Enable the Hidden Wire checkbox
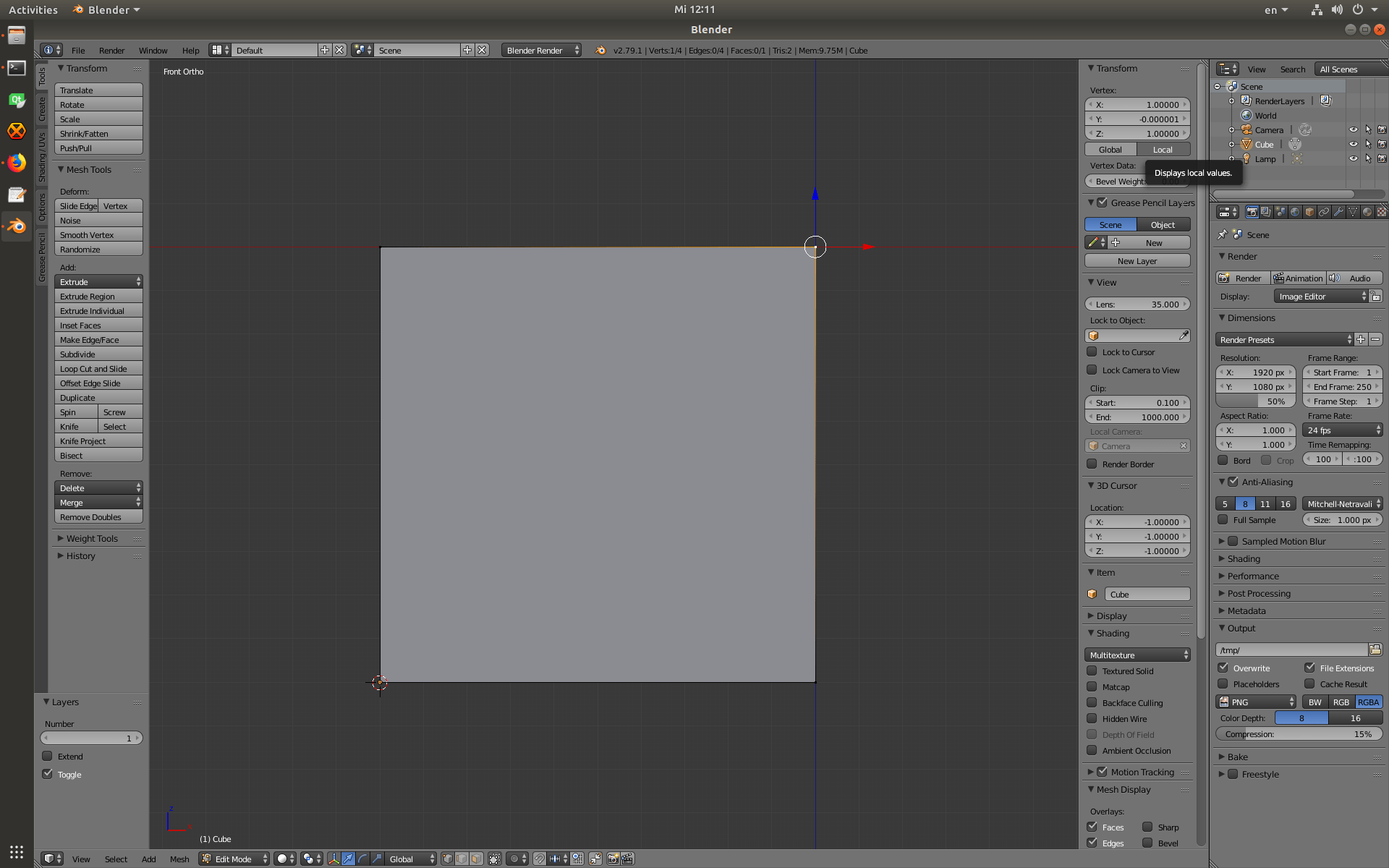Screen dimensions: 1389x868 [1092, 719]
